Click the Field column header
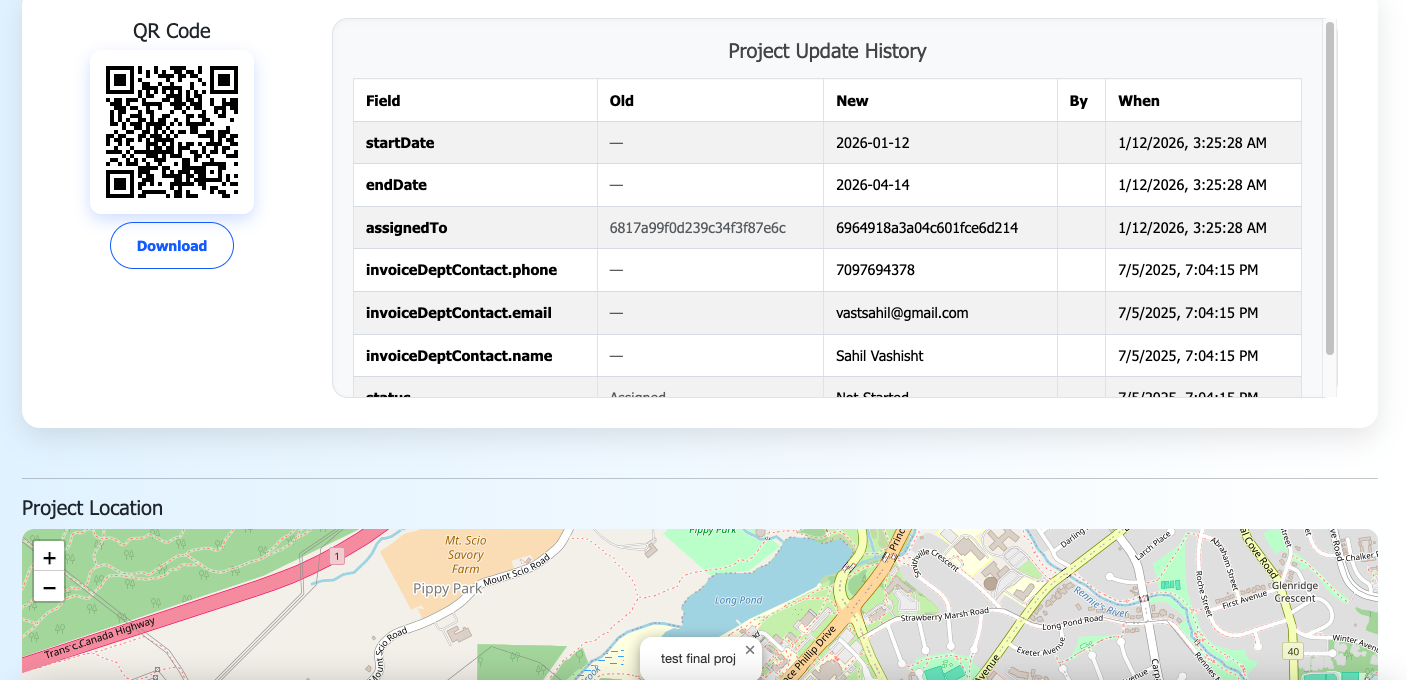1407x680 pixels. point(383,101)
